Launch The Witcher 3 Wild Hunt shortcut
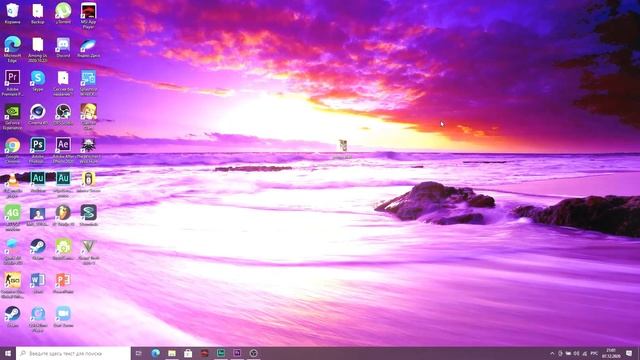Viewport: 640px width, 360px height. pos(88,146)
